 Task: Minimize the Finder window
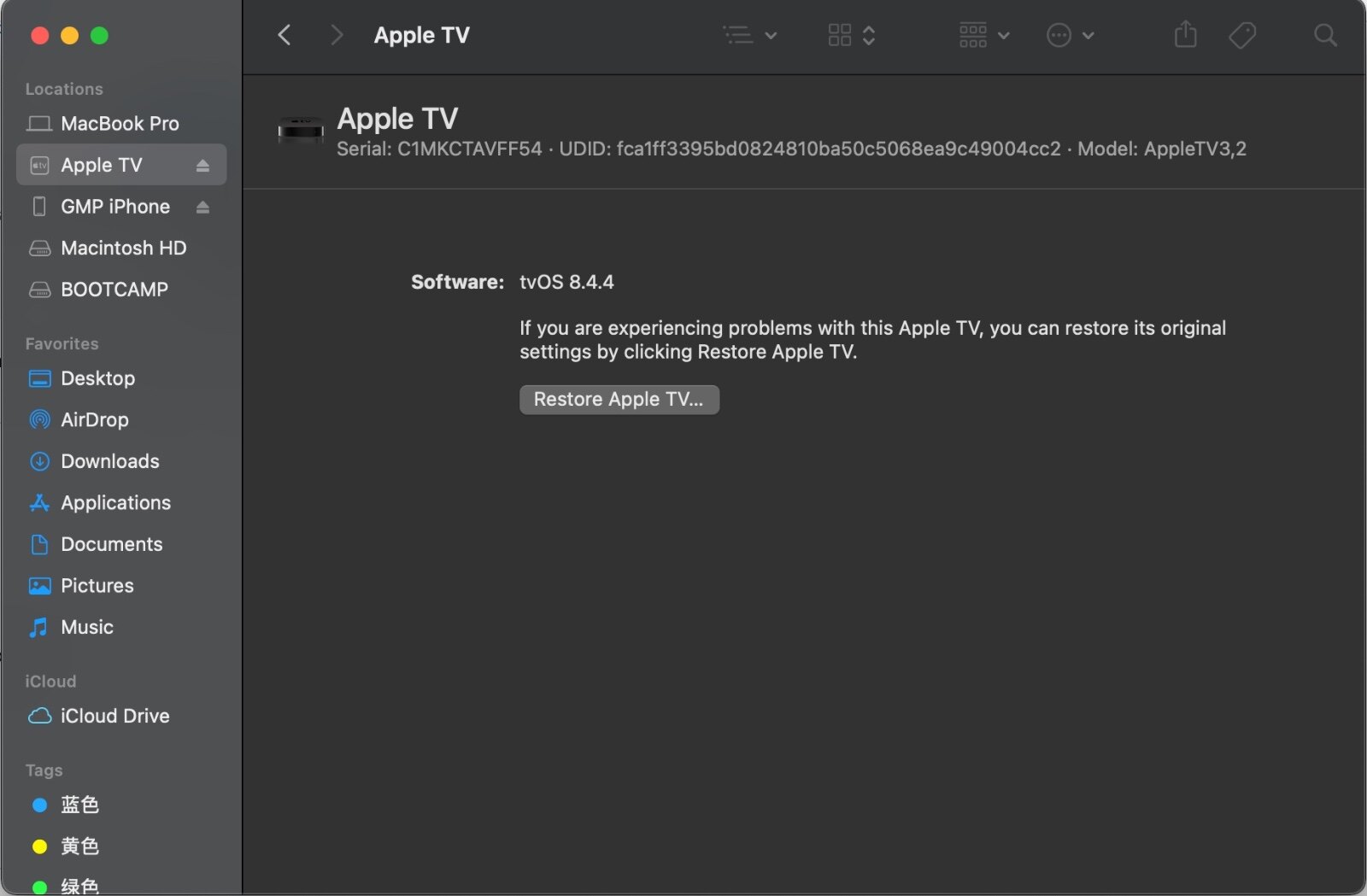(70, 35)
